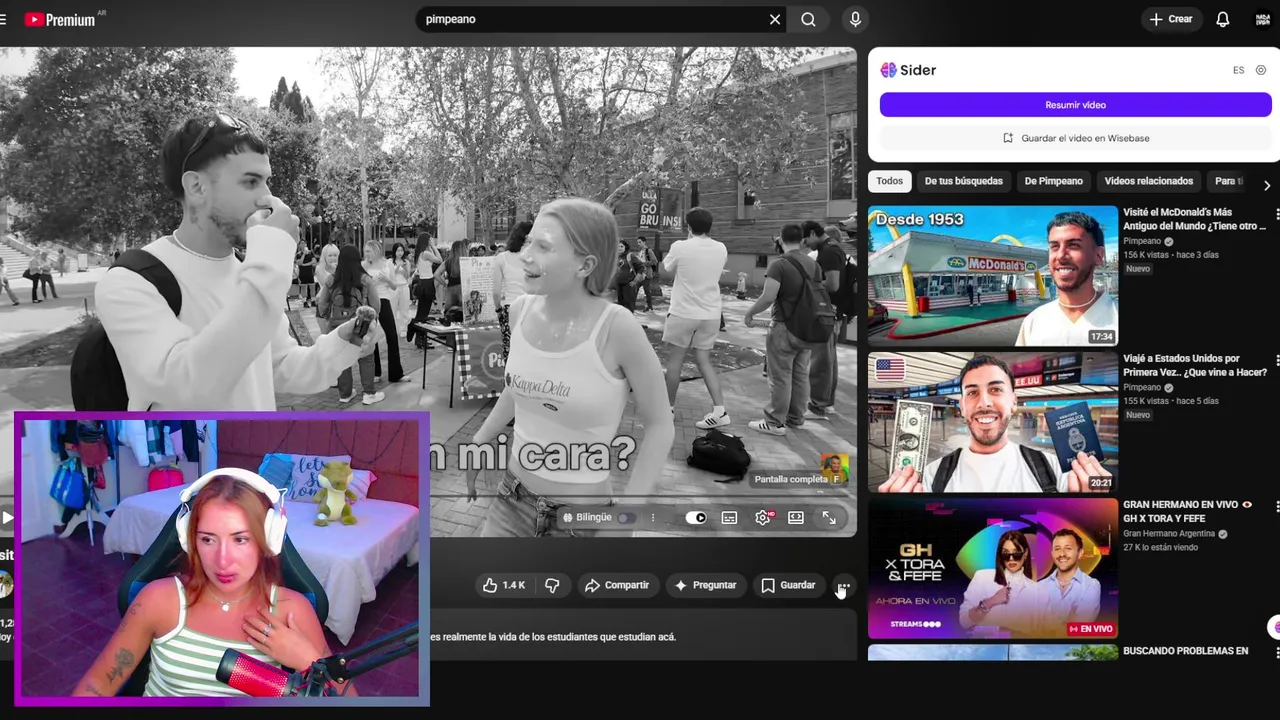The image size is (1280, 720).
Task: Select the Todos filter chip
Action: click(889, 181)
